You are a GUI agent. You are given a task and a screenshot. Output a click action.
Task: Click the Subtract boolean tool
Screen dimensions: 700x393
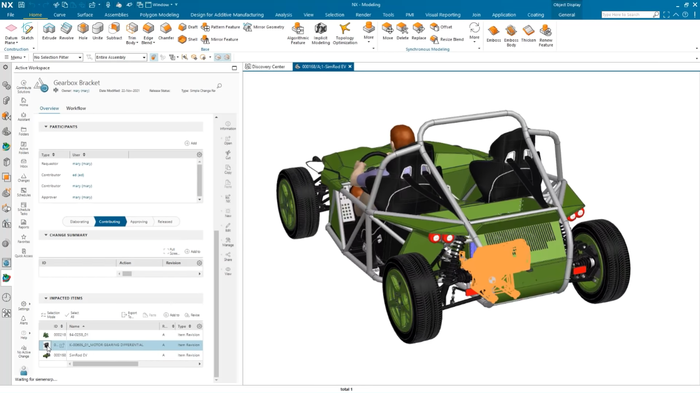click(114, 31)
